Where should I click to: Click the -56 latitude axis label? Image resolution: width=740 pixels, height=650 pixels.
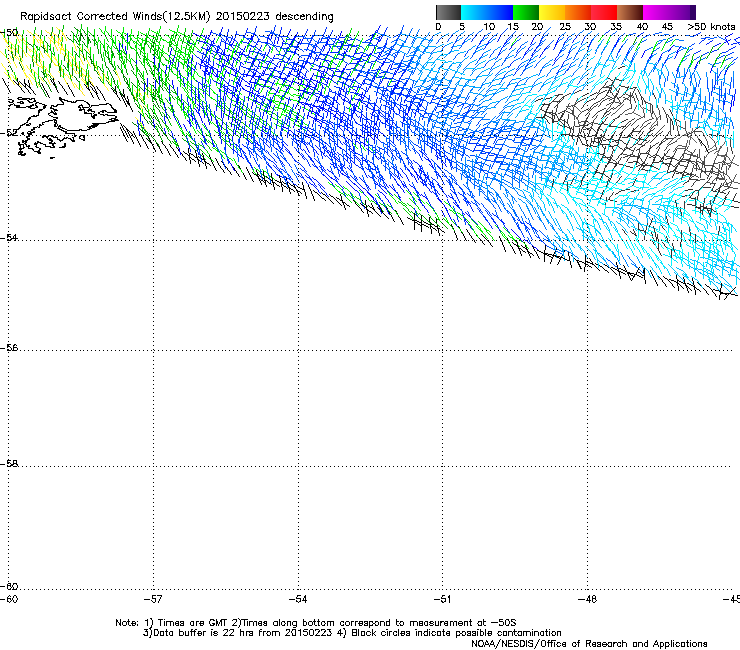point(9,347)
